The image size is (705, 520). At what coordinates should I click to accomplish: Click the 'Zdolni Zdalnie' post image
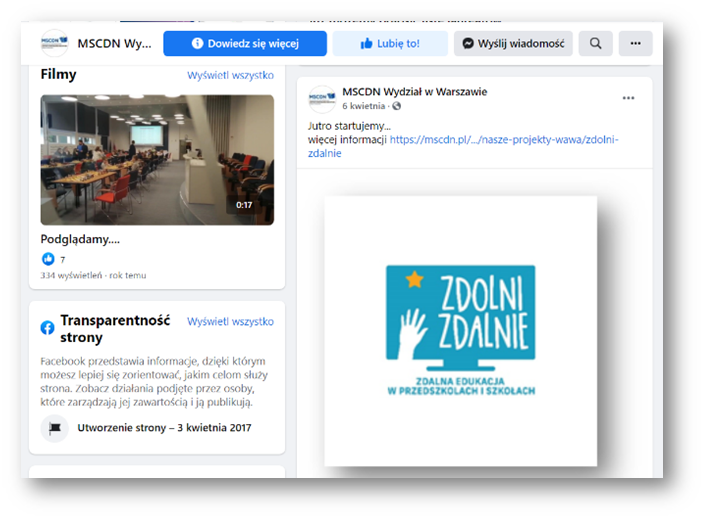(460, 331)
